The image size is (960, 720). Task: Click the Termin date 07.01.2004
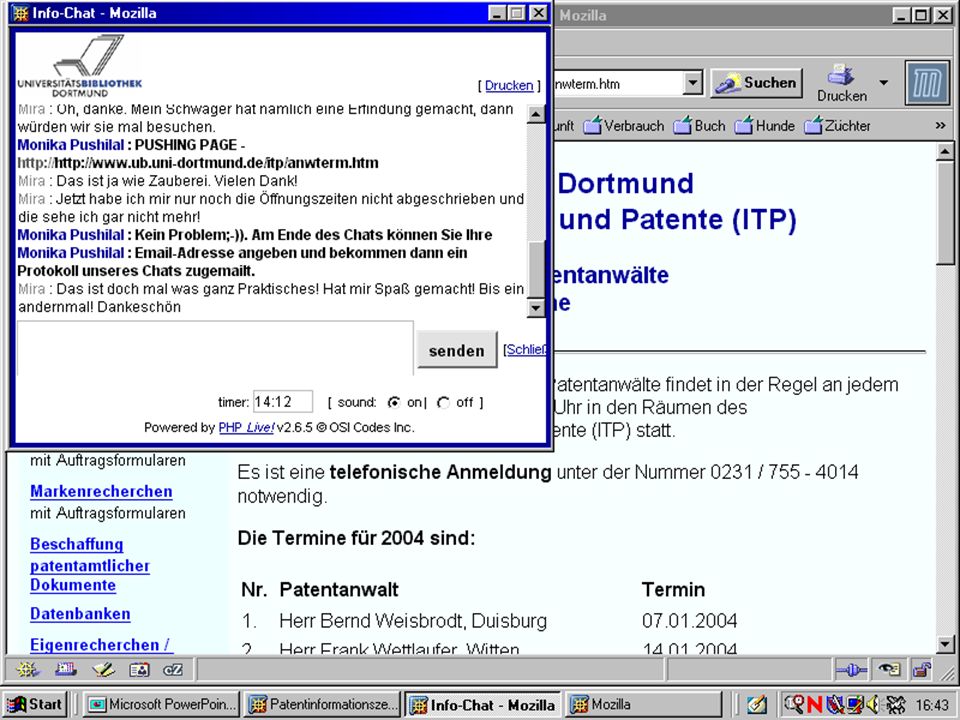pos(689,621)
